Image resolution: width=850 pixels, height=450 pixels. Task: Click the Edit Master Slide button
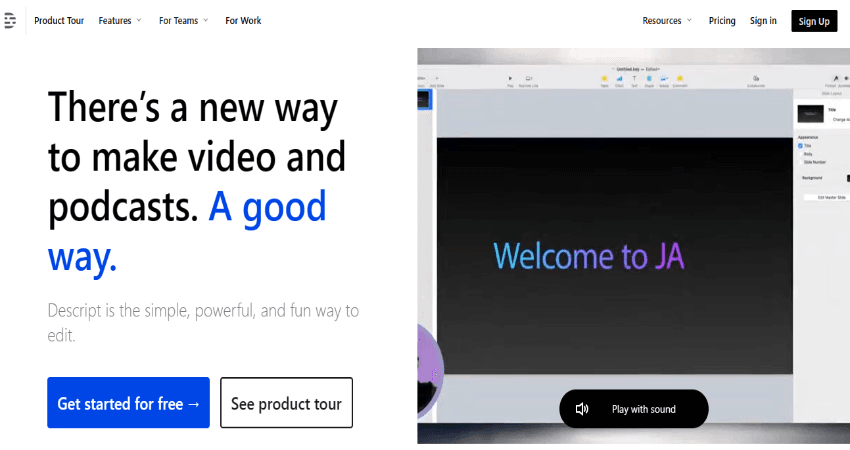[x=828, y=197]
